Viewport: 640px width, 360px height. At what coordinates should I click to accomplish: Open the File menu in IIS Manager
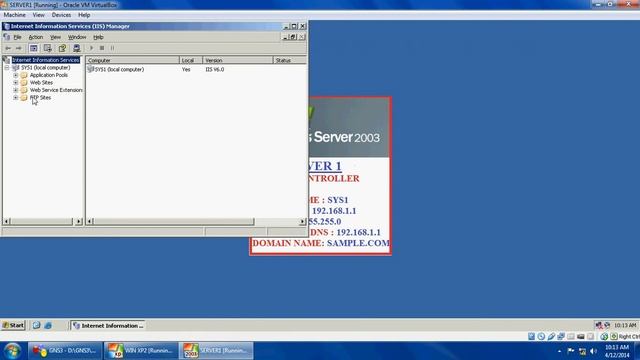coord(17,37)
